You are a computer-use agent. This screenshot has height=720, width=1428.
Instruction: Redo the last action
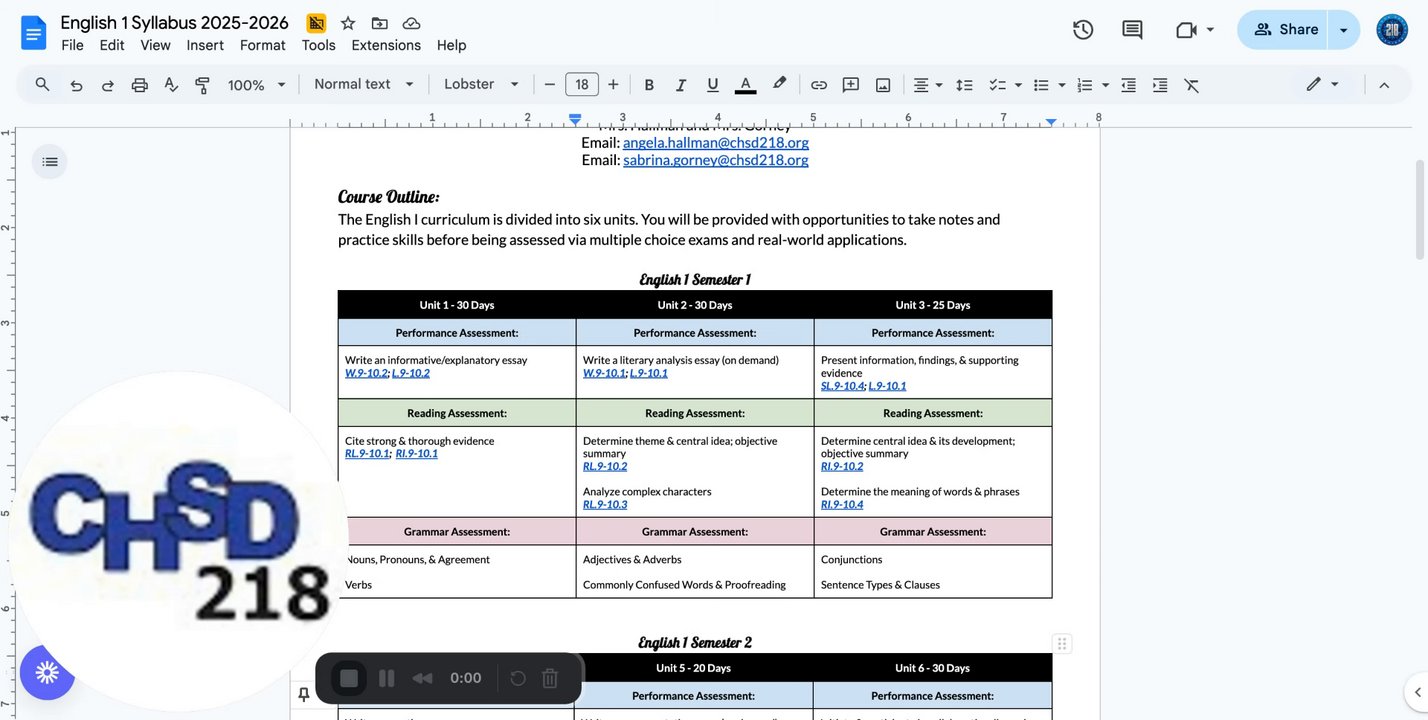(x=108, y=85)
